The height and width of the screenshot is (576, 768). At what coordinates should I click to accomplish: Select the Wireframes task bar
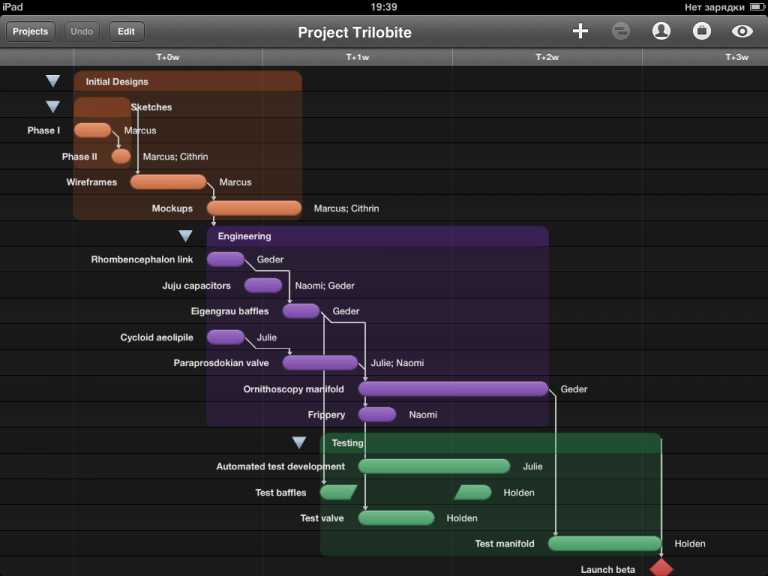tap(168, 182)
